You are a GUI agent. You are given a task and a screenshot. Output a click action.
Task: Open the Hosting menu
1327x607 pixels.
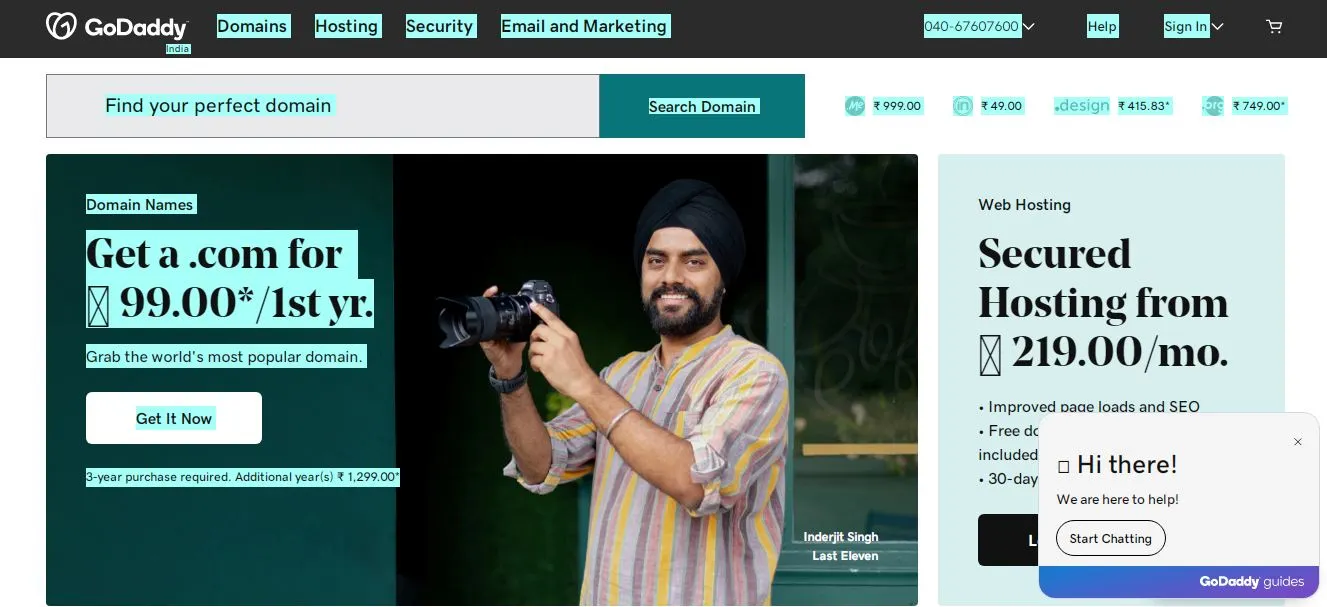[x=347, y=27]
